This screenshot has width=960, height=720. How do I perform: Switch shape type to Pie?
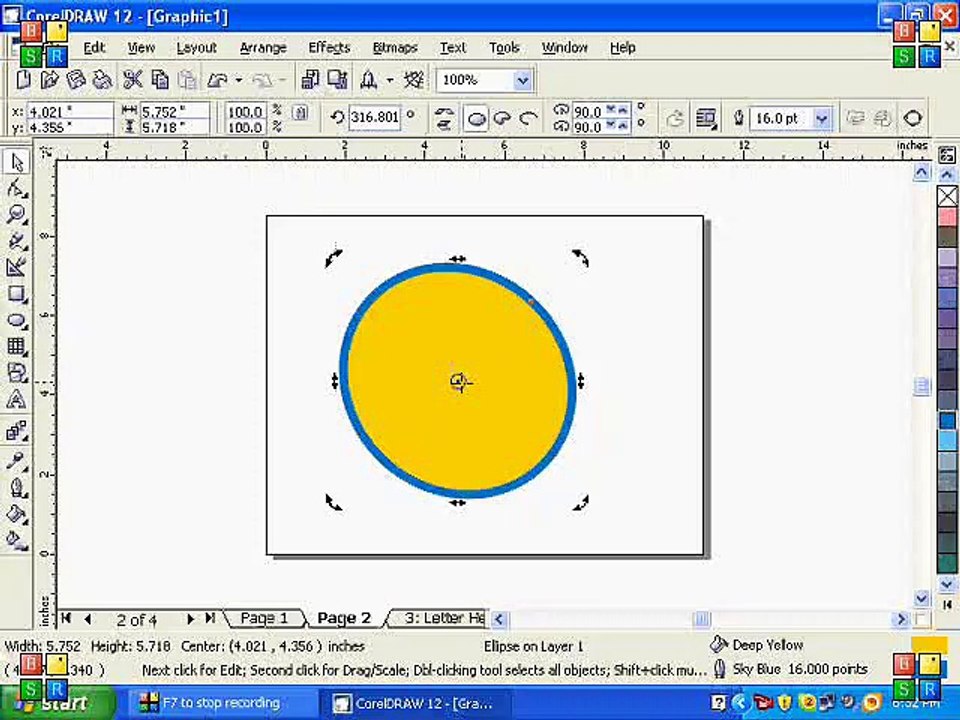click(502, 118)
